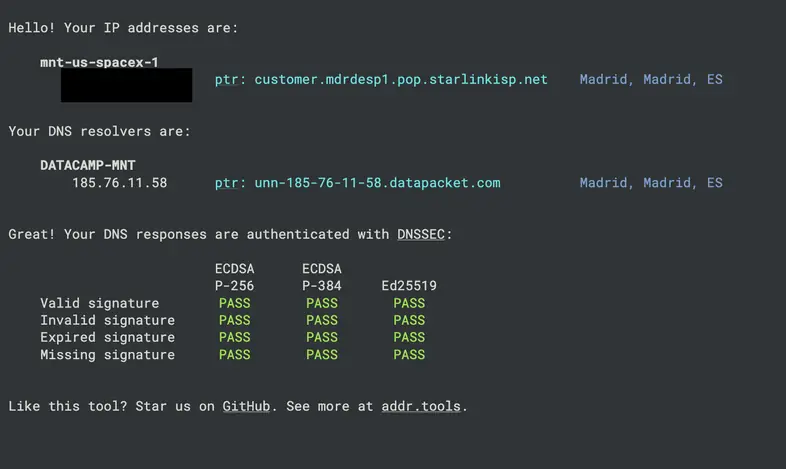Click PASS for Missing signature under Ed25519

point(409,355)
